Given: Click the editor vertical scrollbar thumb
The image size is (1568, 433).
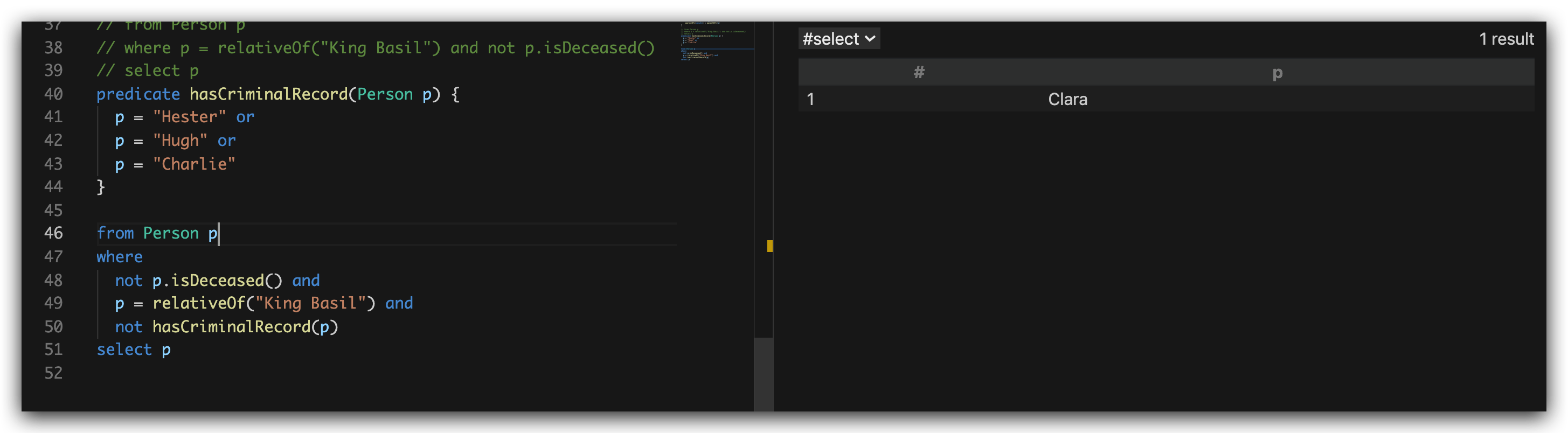Looking at the screenshot, I should 764,374.
